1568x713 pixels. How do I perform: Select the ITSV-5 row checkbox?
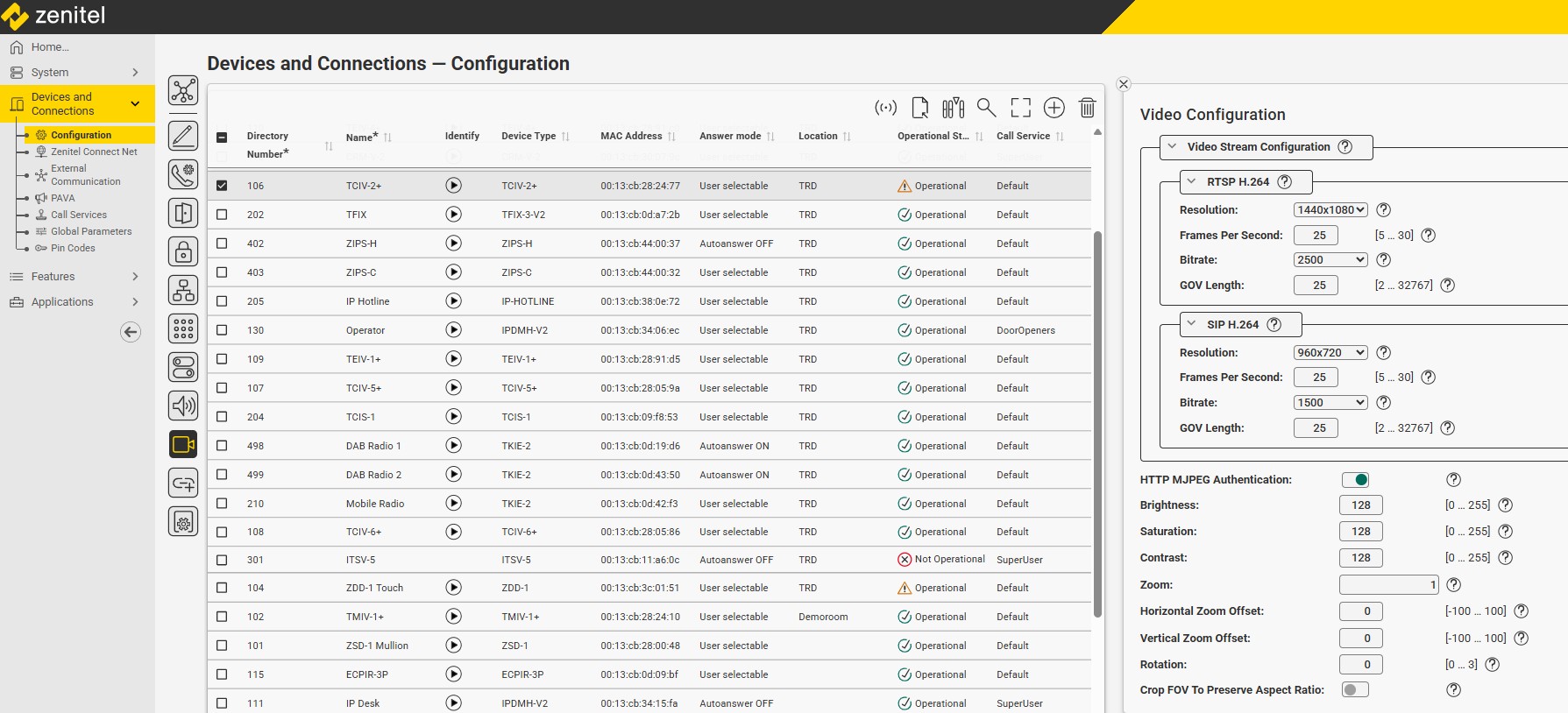222,560
